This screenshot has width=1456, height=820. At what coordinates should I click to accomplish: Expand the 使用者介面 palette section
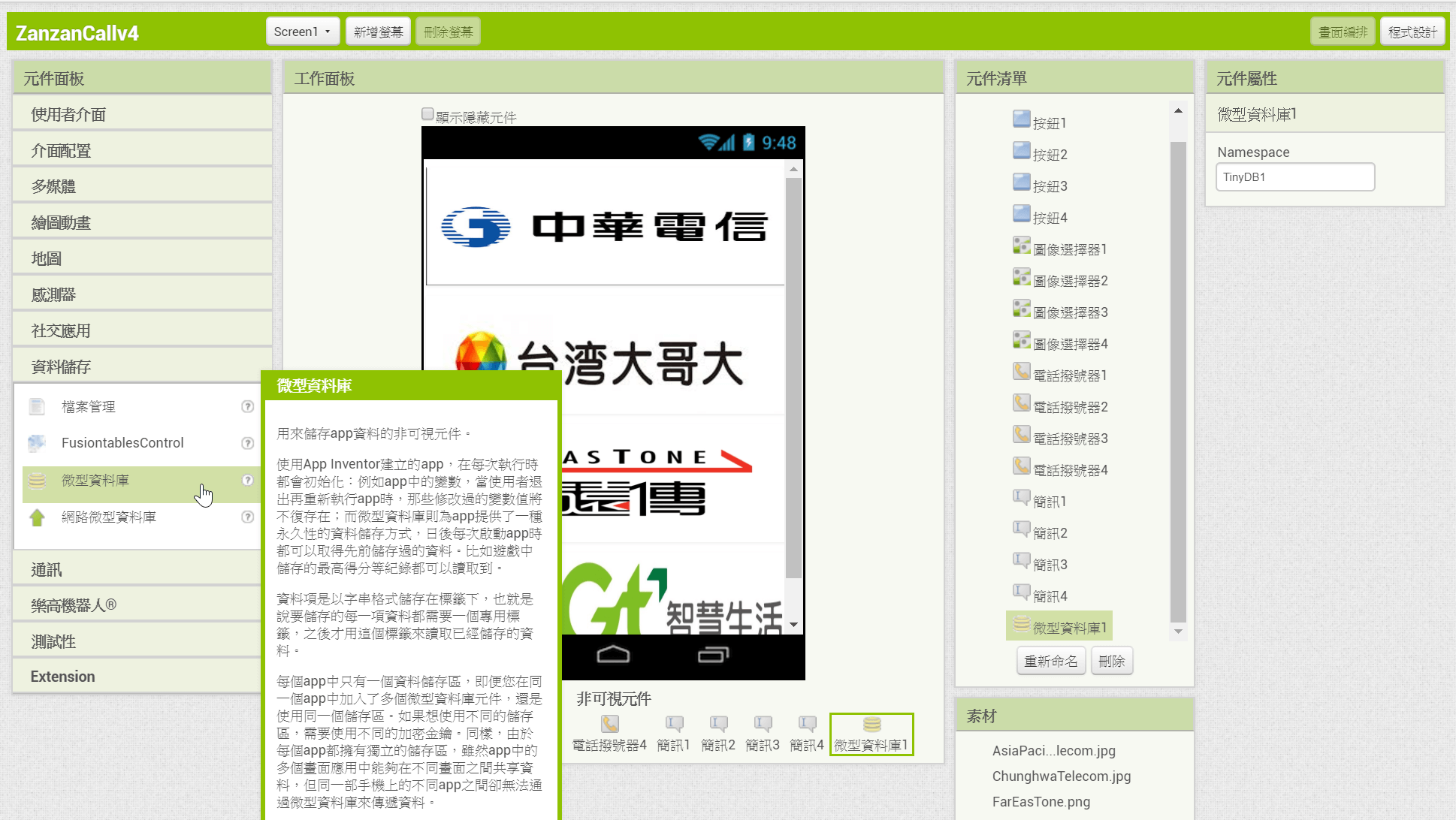pyautogui.click(x=142, y=114)
